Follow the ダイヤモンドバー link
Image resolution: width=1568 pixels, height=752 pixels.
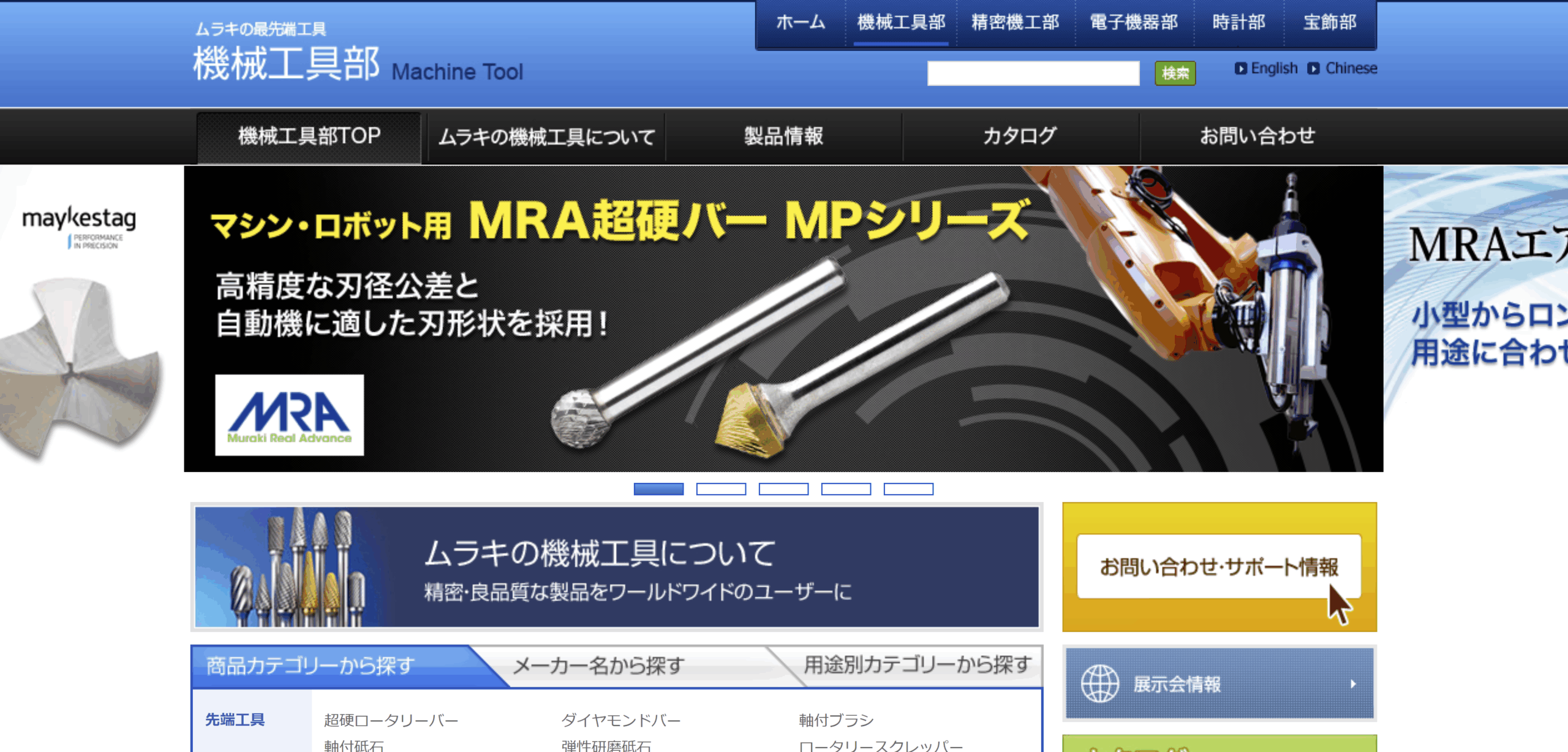click(622, 720)
